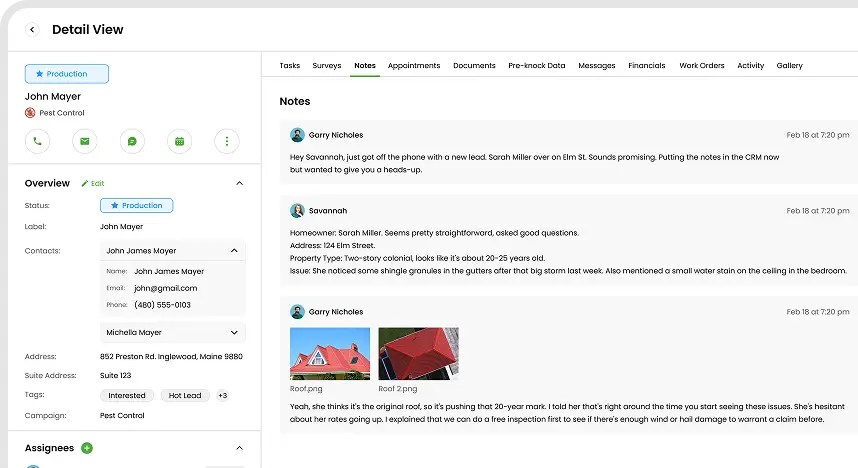Go to the Appointments tab

coord(414,66)
